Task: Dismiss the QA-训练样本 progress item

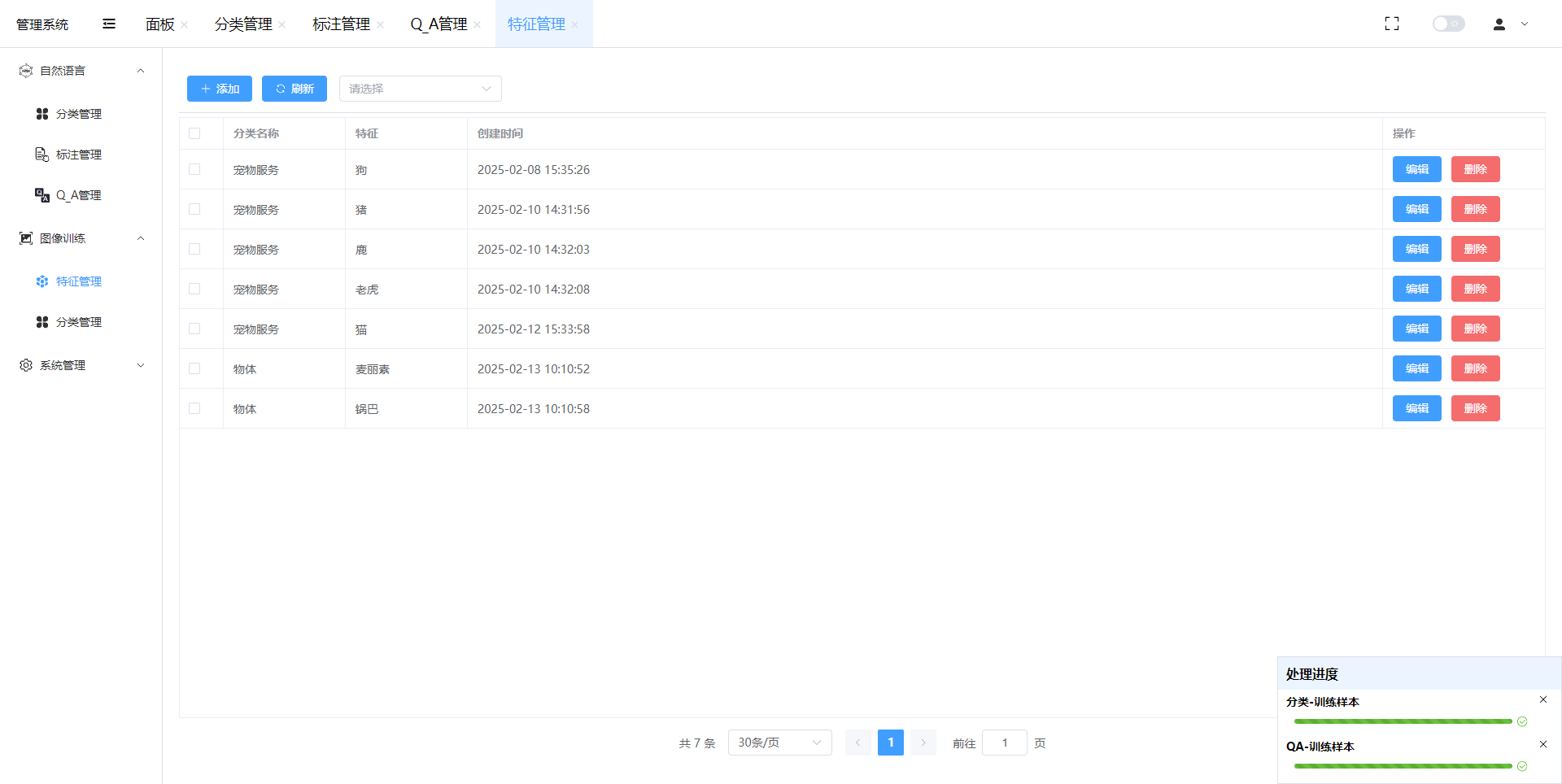Action: tap(1543, 744)
